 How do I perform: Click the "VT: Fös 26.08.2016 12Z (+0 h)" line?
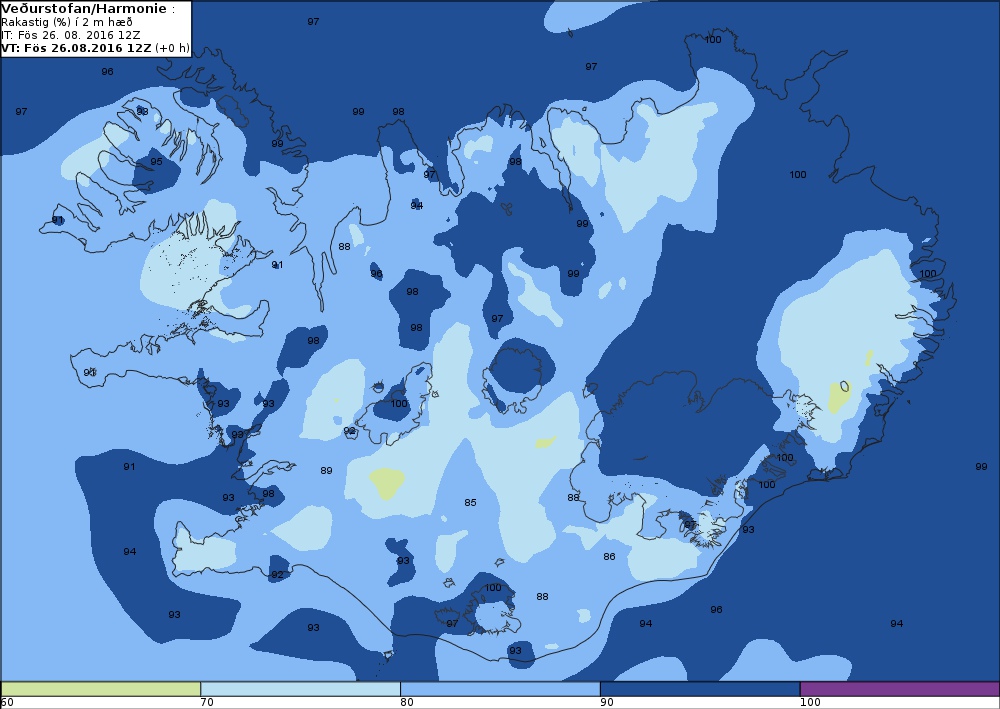(96, 48)
